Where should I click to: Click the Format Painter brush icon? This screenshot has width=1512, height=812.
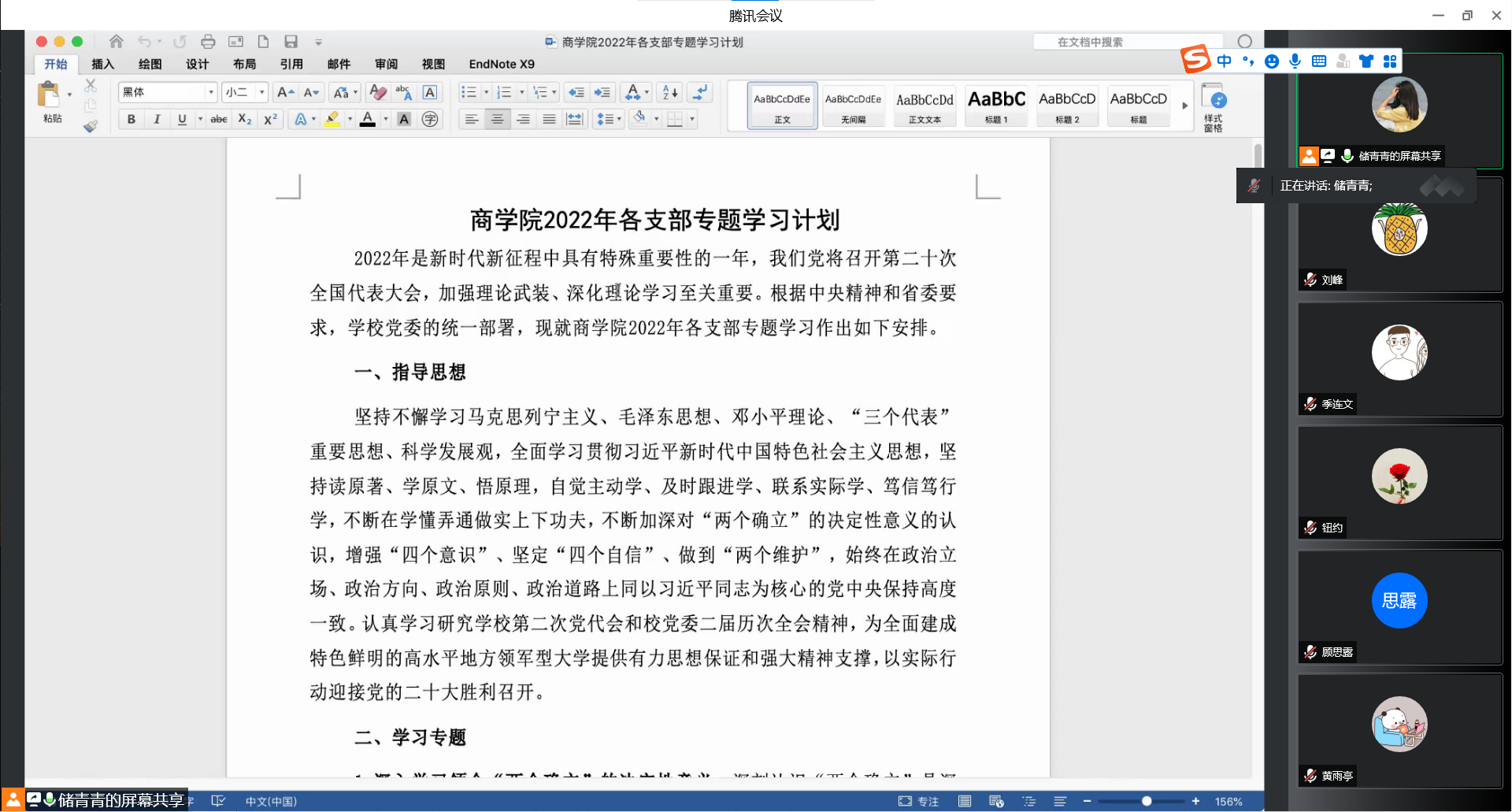[91, 125]
